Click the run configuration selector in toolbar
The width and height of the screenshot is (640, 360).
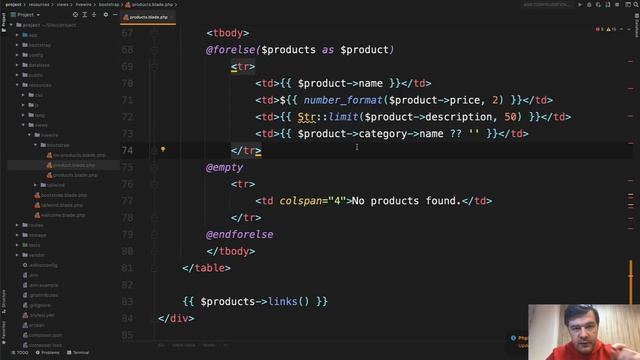pyautogui.click(x=546, y=4)
